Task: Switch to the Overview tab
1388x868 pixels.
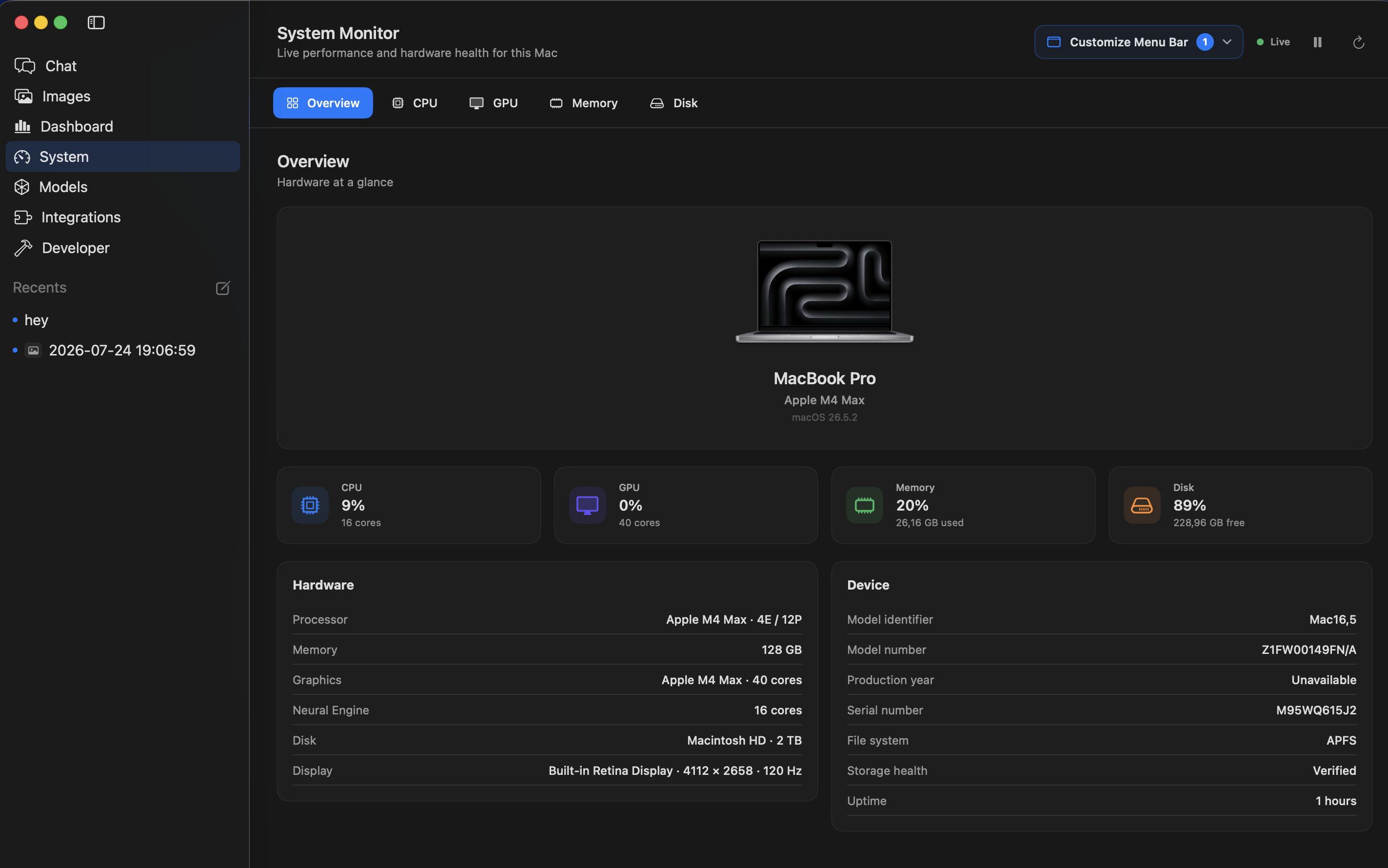Action: (322, 103)
